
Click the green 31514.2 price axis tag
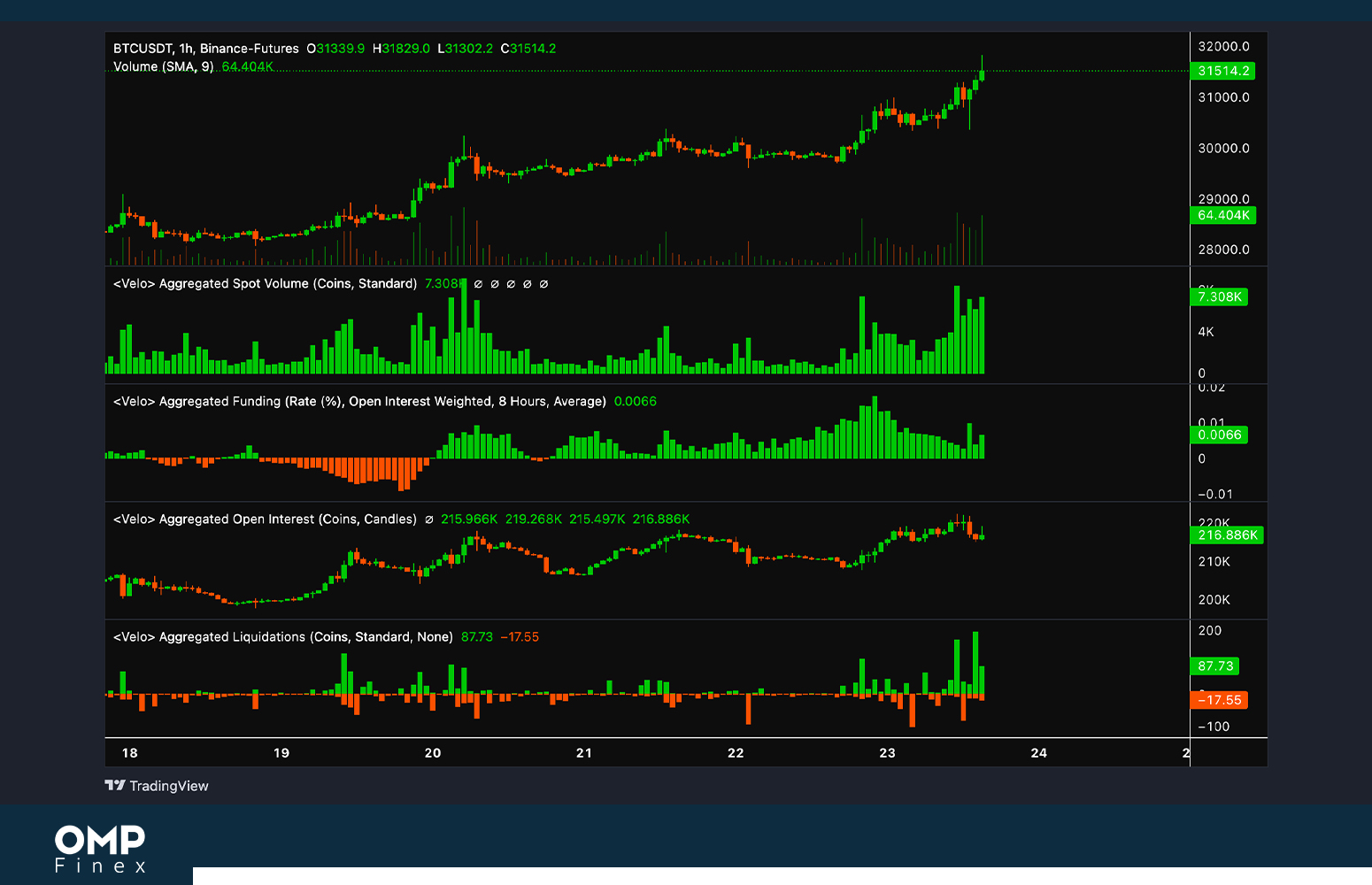pyautogui.click(x=1223, y=71)
